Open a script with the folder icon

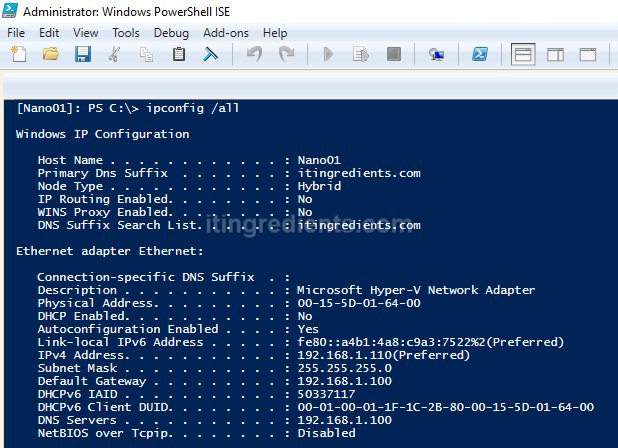pos(50,55)
